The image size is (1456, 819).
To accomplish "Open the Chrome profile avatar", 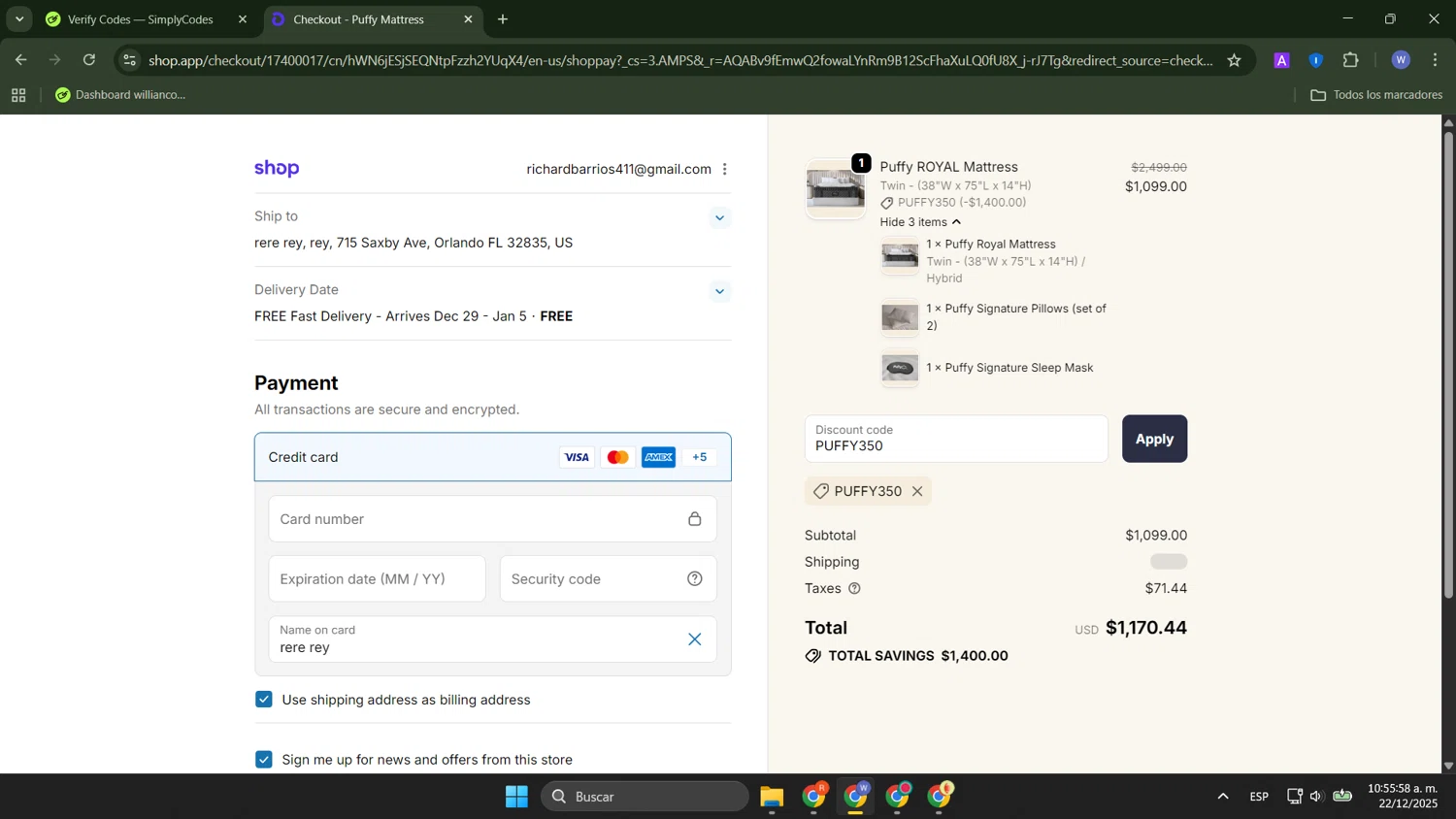I will 1400,60.
